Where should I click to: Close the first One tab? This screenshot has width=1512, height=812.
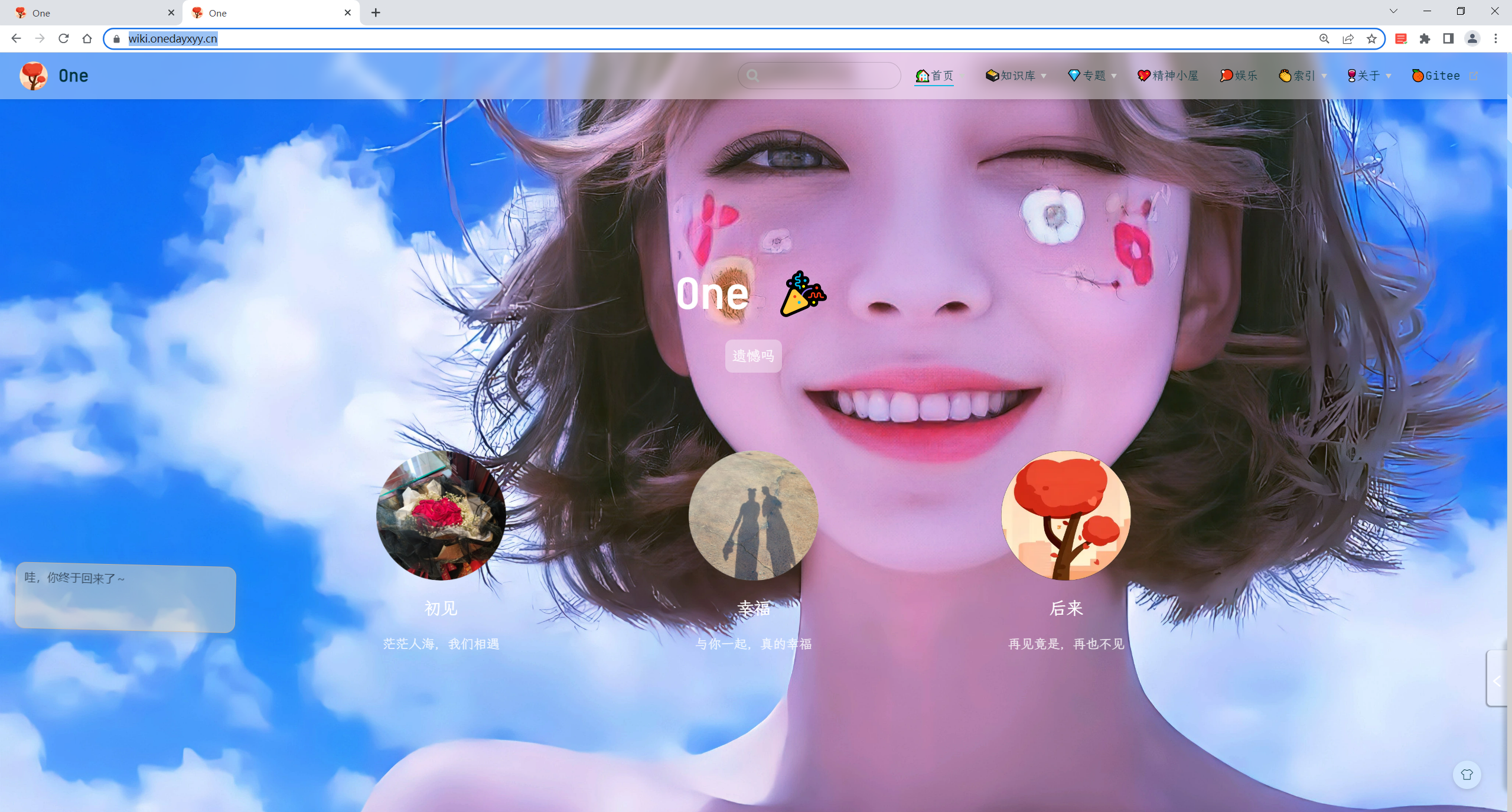[x=171, y=12]
